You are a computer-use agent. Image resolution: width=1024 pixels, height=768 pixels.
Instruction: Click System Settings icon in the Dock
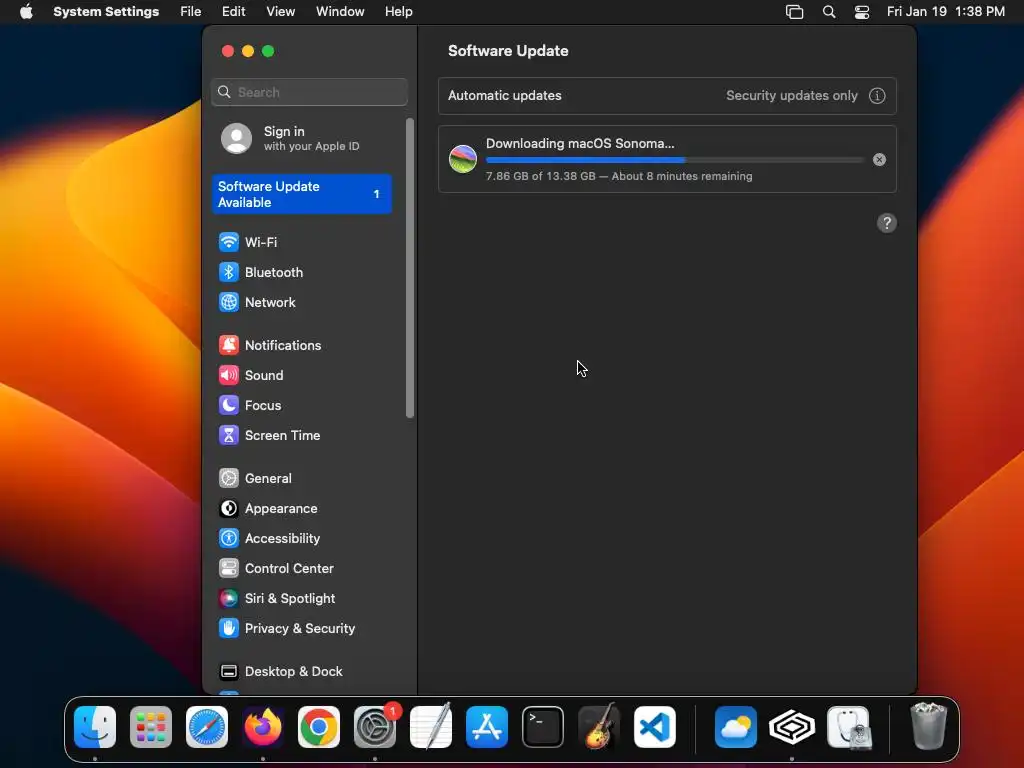tap(375, 727)
